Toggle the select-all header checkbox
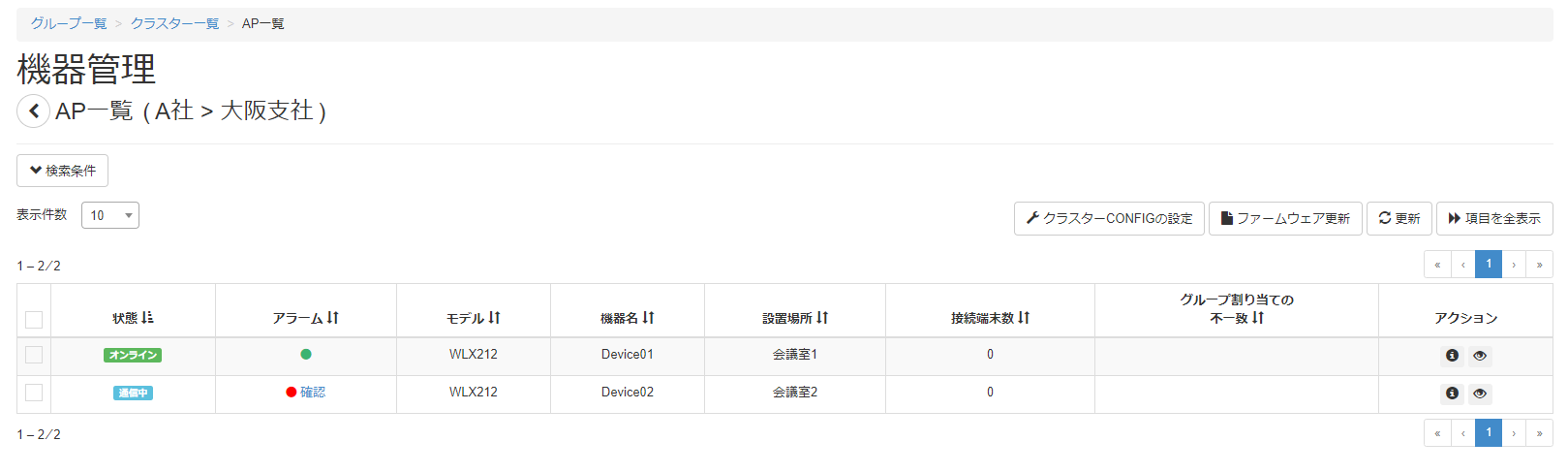Screen dimensions: 1568x473 coord(34,319)
